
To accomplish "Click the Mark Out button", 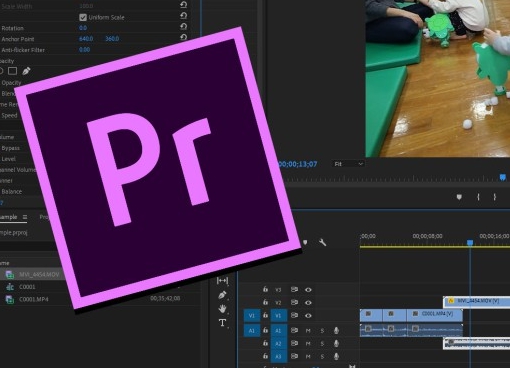I will pyautogui.click(x=495, y=197).
